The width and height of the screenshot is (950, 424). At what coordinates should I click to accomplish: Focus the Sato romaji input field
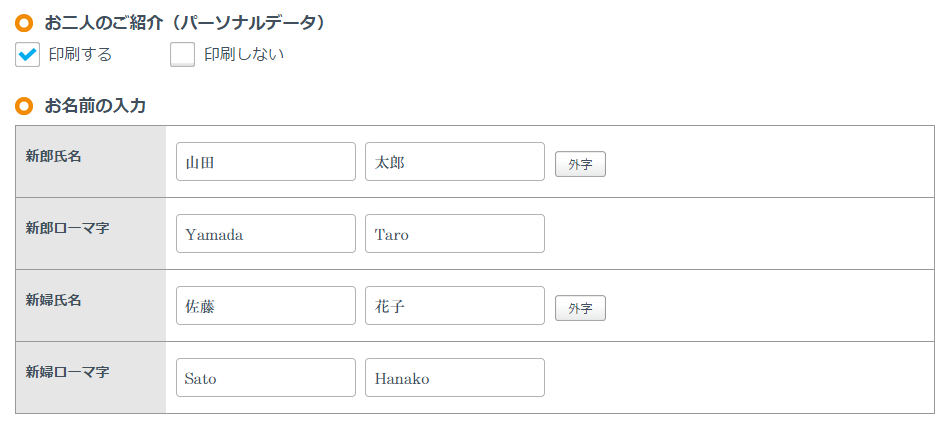pyautogui.click(x=265, y=378)
